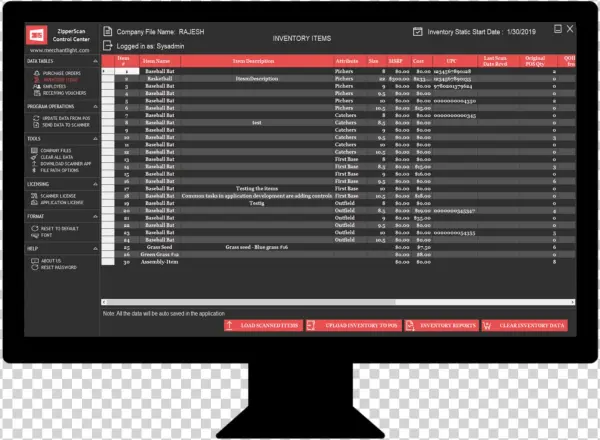
Task: Click the Load Scanned Items button
Action: (263, 326)
